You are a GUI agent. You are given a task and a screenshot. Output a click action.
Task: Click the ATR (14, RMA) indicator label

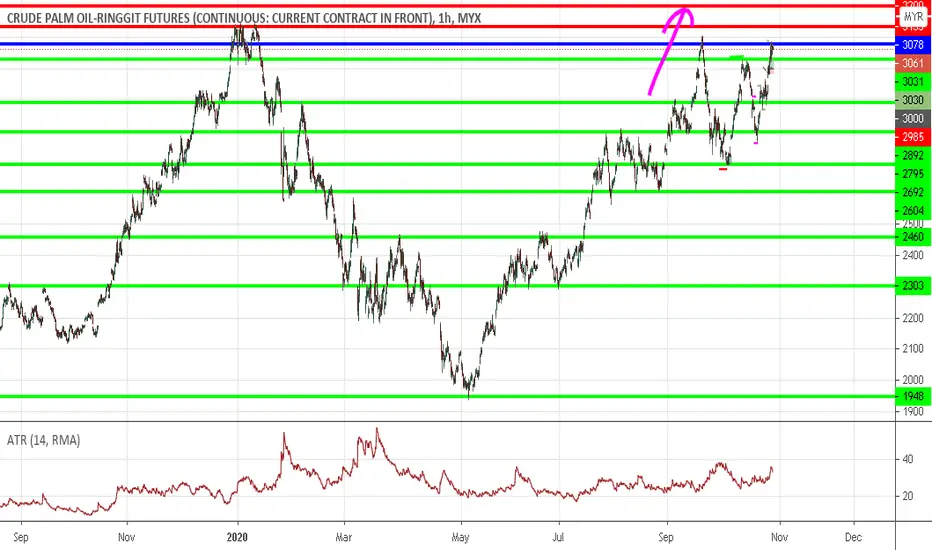coord(43,440)
